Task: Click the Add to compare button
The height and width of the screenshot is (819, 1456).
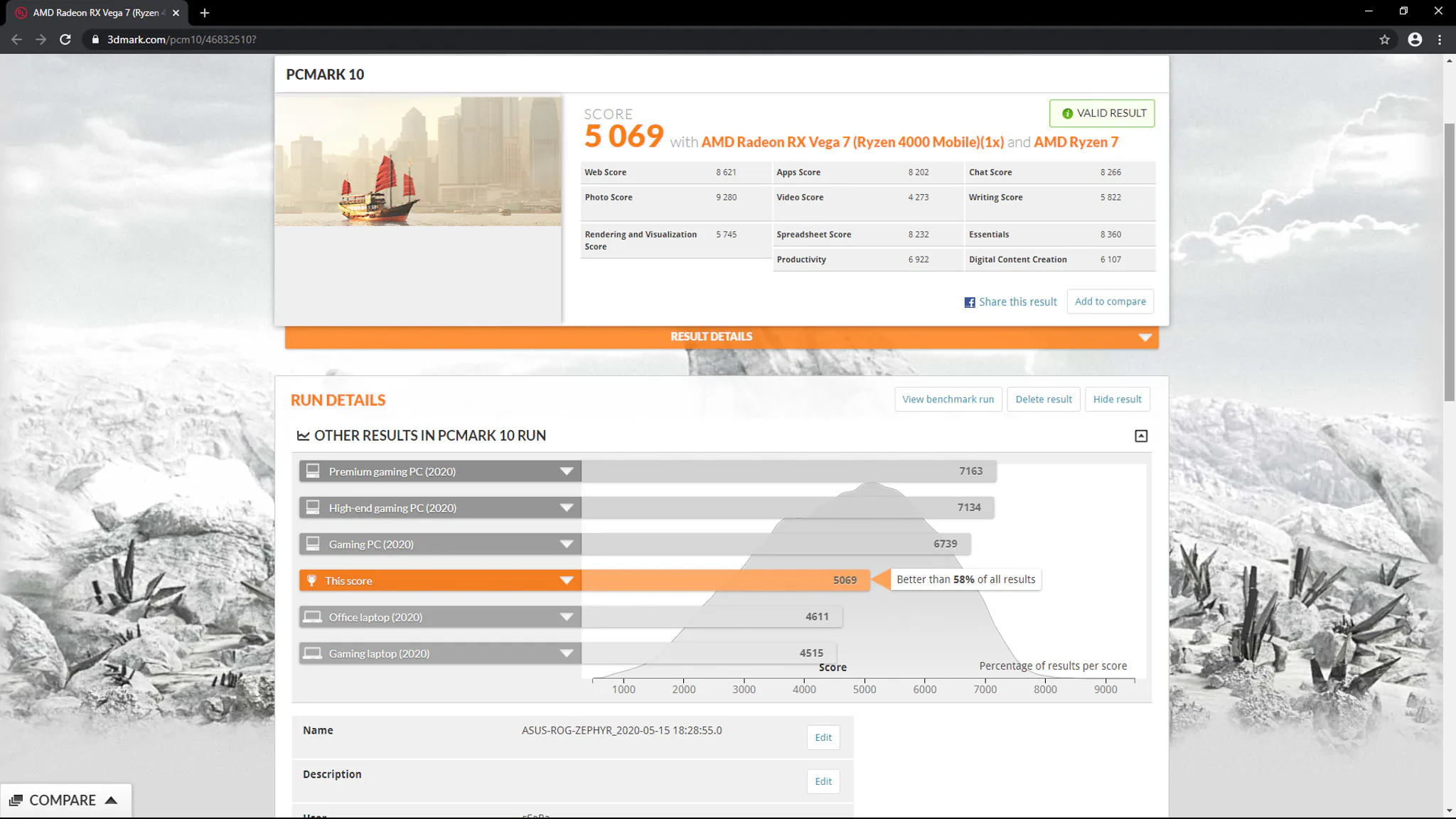Action: point(1110,301)
